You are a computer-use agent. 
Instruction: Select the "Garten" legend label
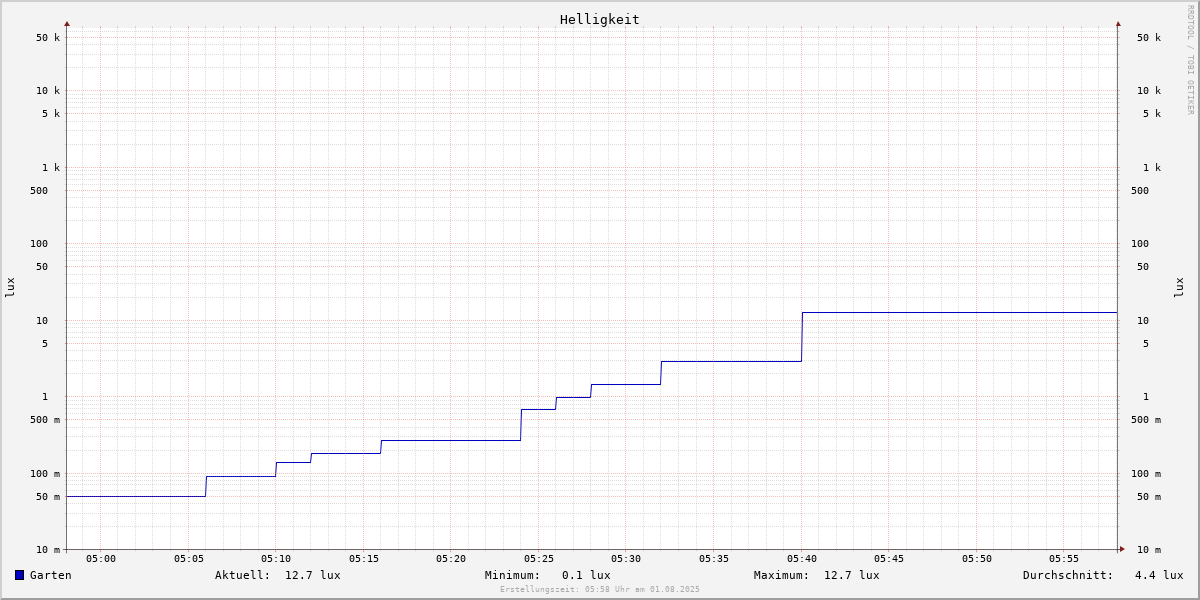pyautogui.click(x=51, y=575)
